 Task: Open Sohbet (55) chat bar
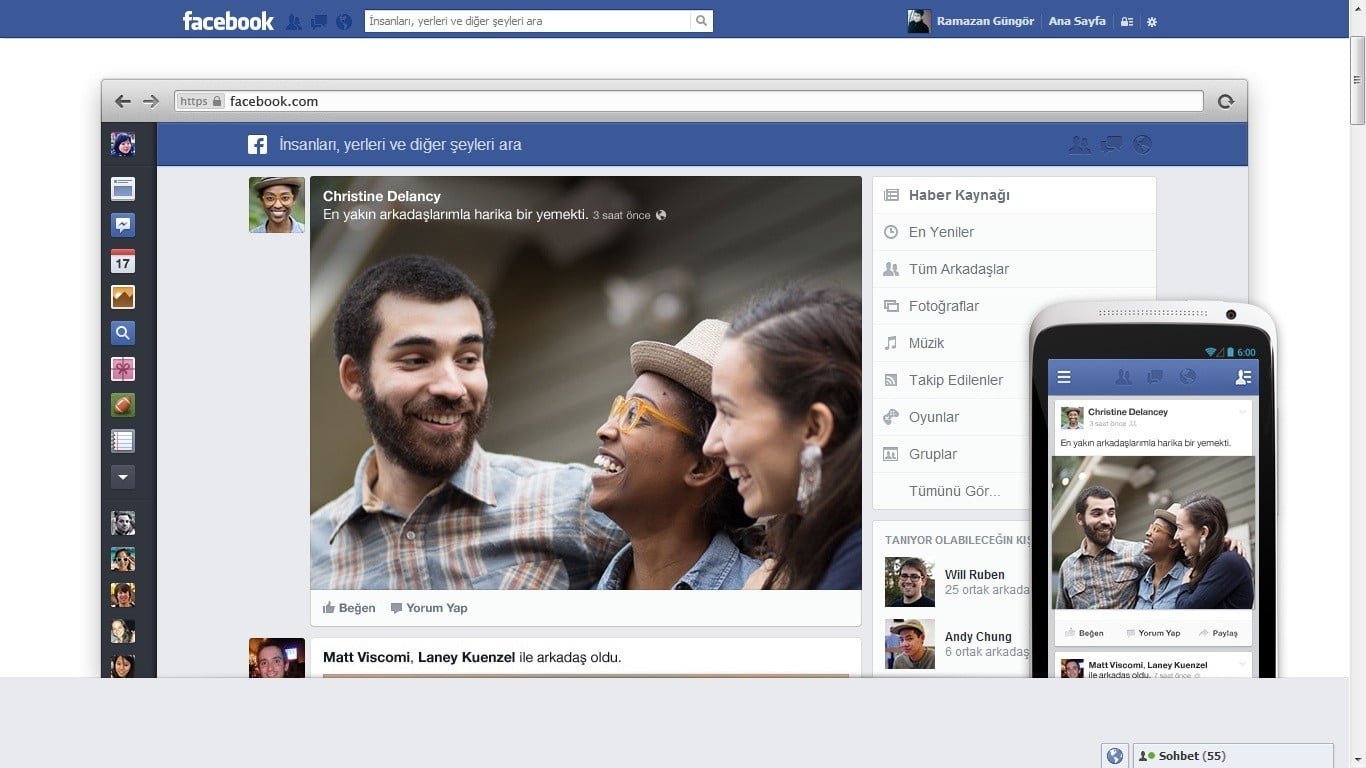1233,756
